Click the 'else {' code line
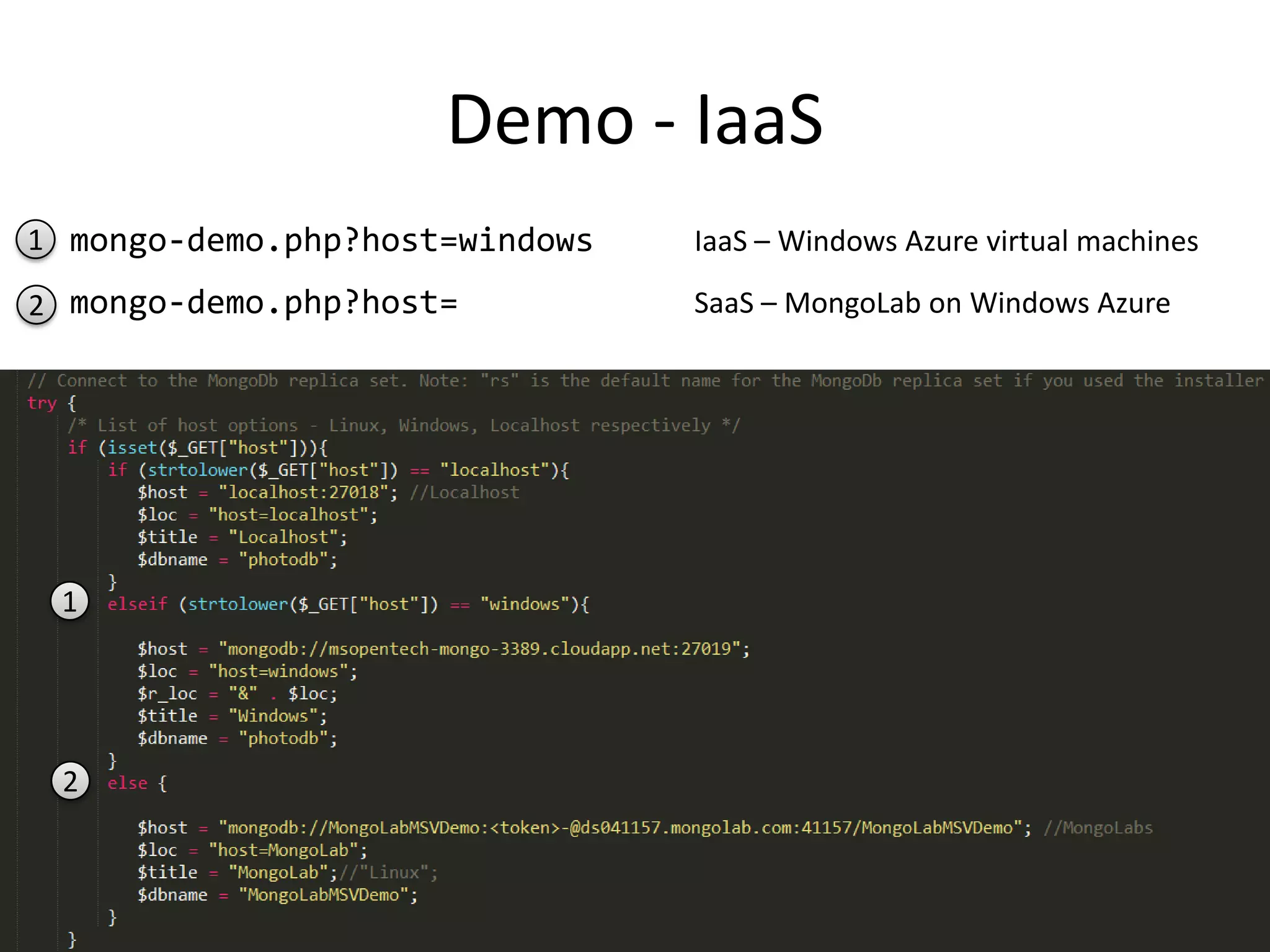1270x952 pixels. pos(137,783)
